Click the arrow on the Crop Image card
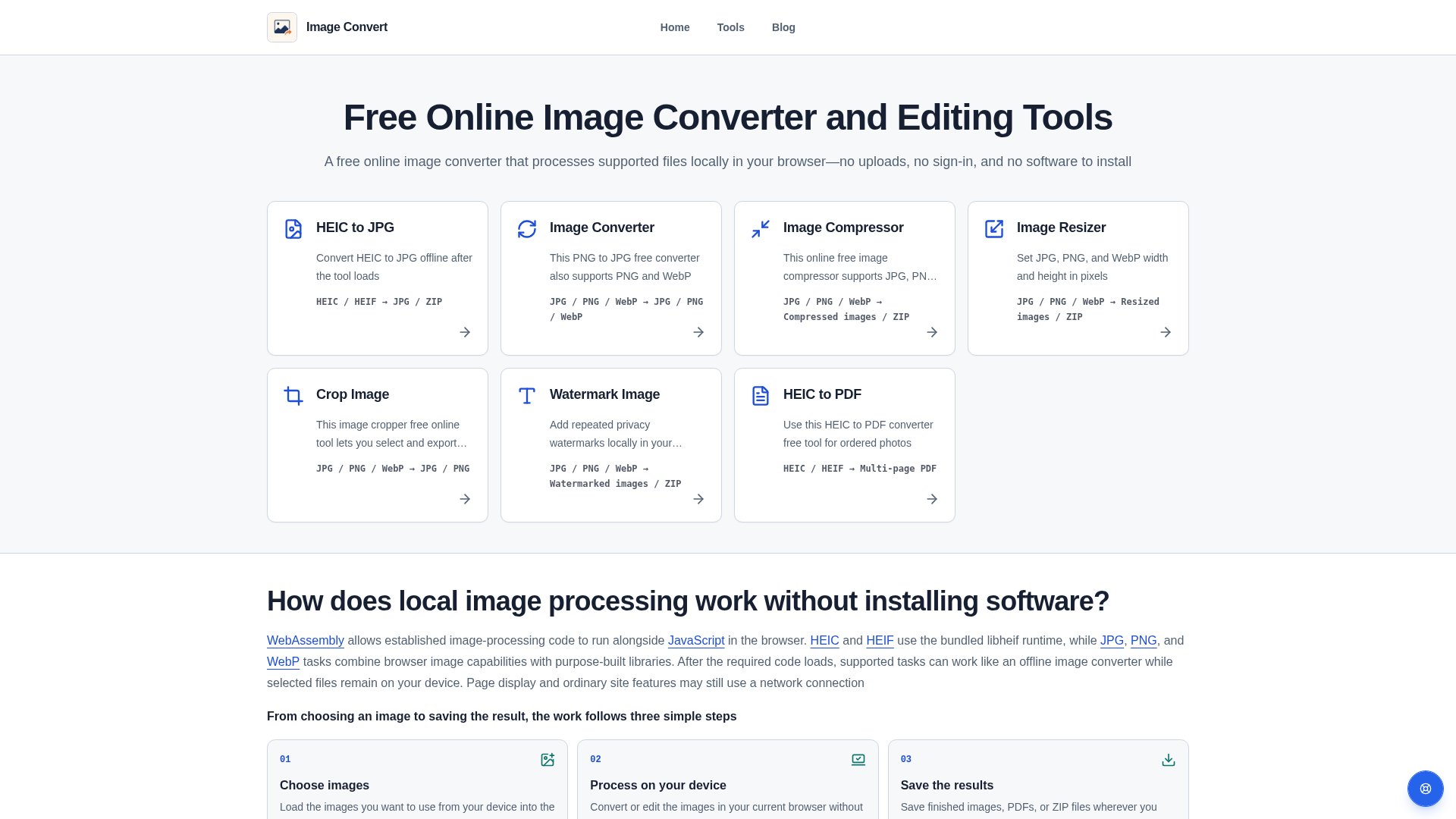Image resolution: width=1456 pixels, height=819 pixels. click(x=465, y=499)
